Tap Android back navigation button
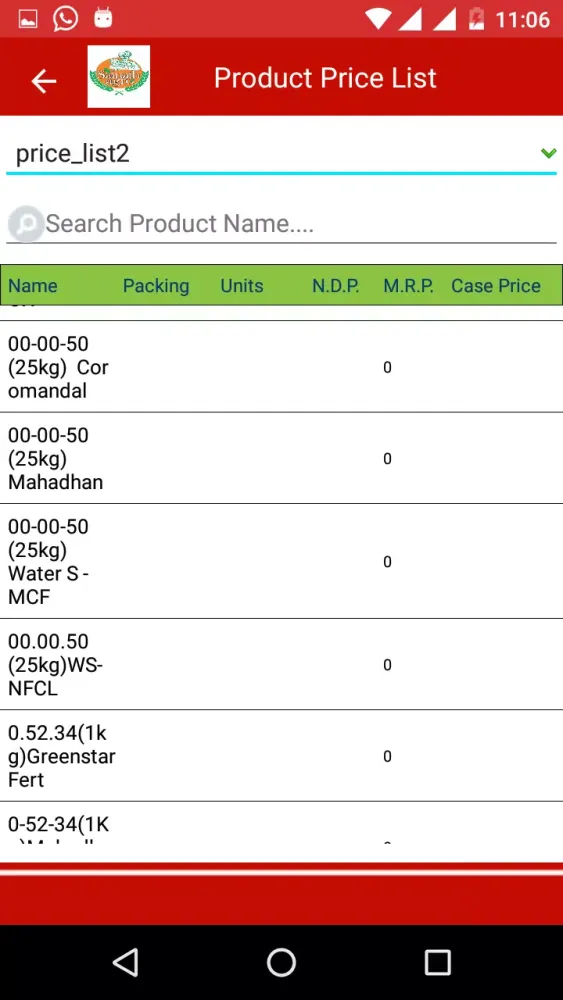The width and height of the screenshot is (563, 1000). tap(126, 962)
